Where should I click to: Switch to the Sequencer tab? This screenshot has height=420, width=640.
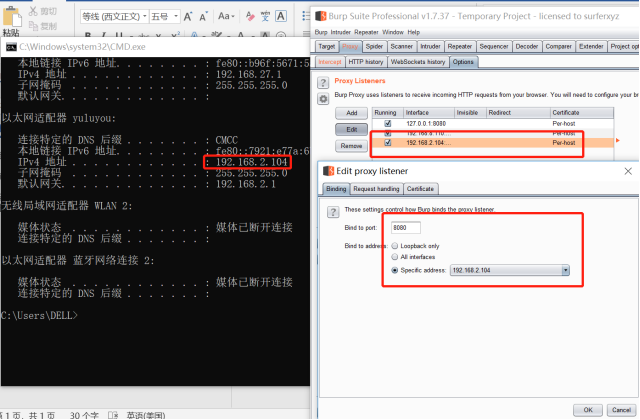pyautogui.click(x=493, y=47)
